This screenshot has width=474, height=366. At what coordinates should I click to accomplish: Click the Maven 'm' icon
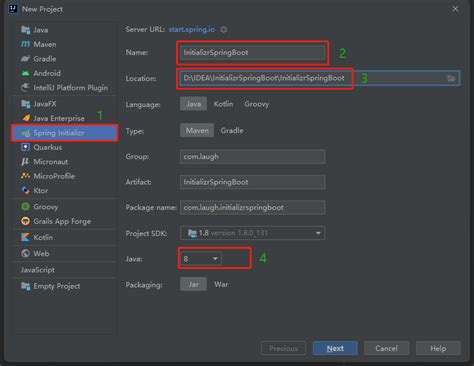pos(25,44)
